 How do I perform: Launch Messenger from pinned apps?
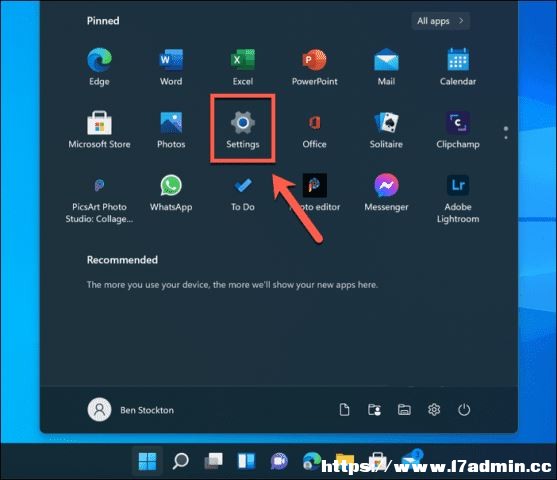(x=386, y=192)
